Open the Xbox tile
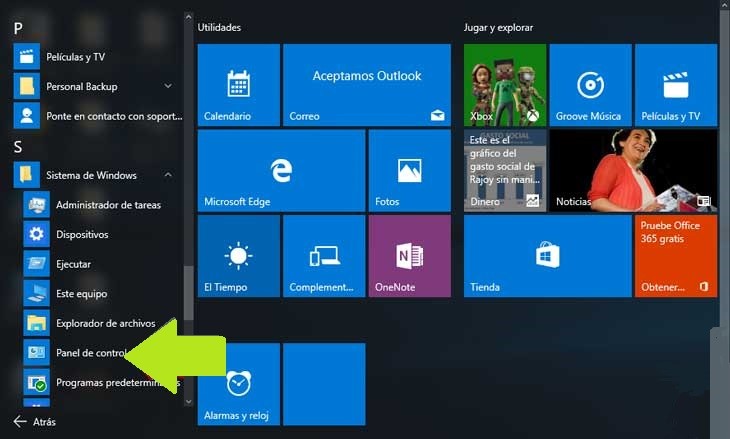This screenshot has height=439, width=730. (x=505, y=85)
